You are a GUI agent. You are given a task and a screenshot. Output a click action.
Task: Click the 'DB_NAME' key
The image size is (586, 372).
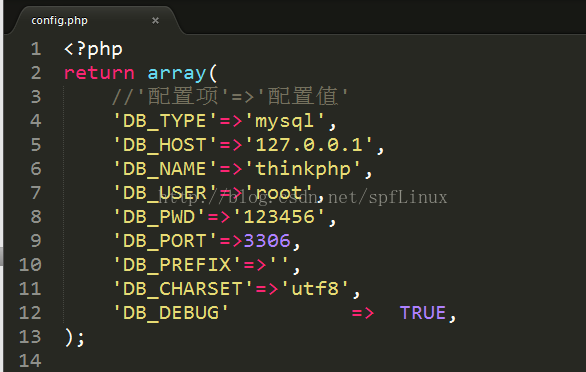click(x=165, y=169)
